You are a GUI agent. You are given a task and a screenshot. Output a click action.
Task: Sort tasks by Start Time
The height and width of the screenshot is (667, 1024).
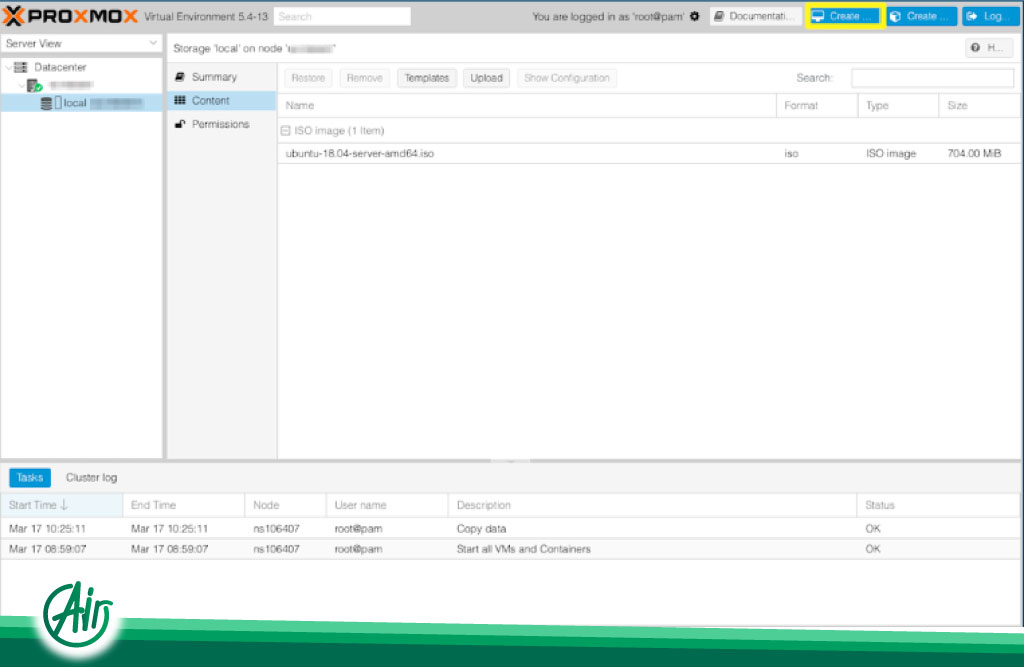click(x=62, y=505)
